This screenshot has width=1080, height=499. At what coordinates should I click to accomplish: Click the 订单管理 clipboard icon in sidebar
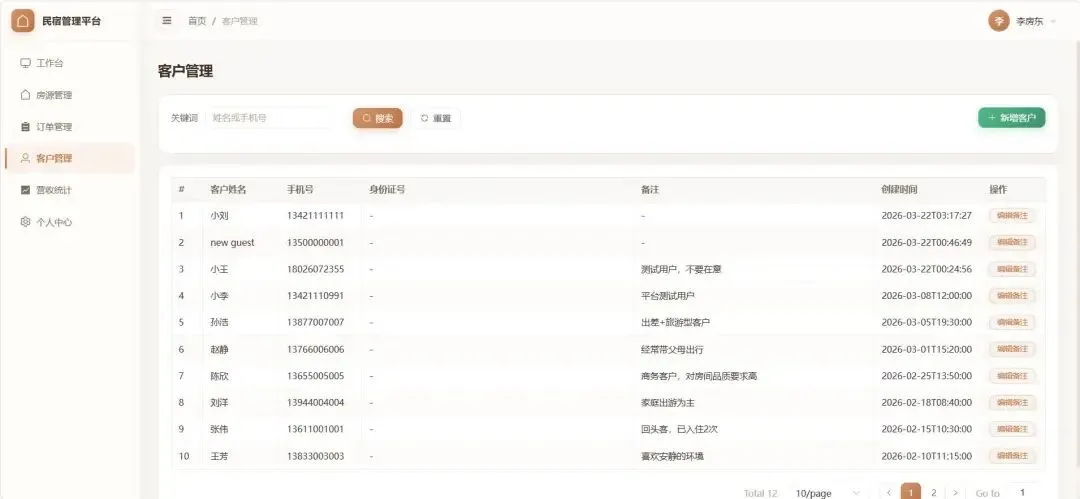click(25, 127)
